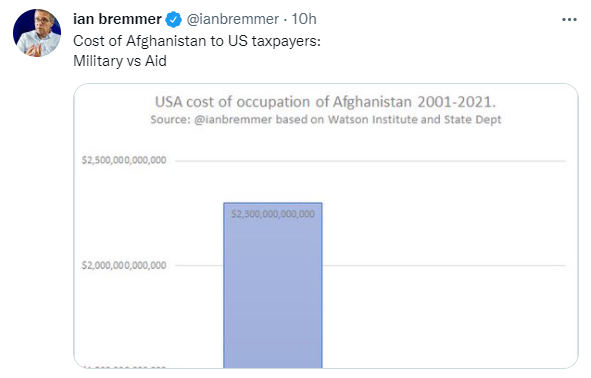591x378 pixels.
Task: Open the @ianbremmer handle link in header
Action: pos(233,19)
